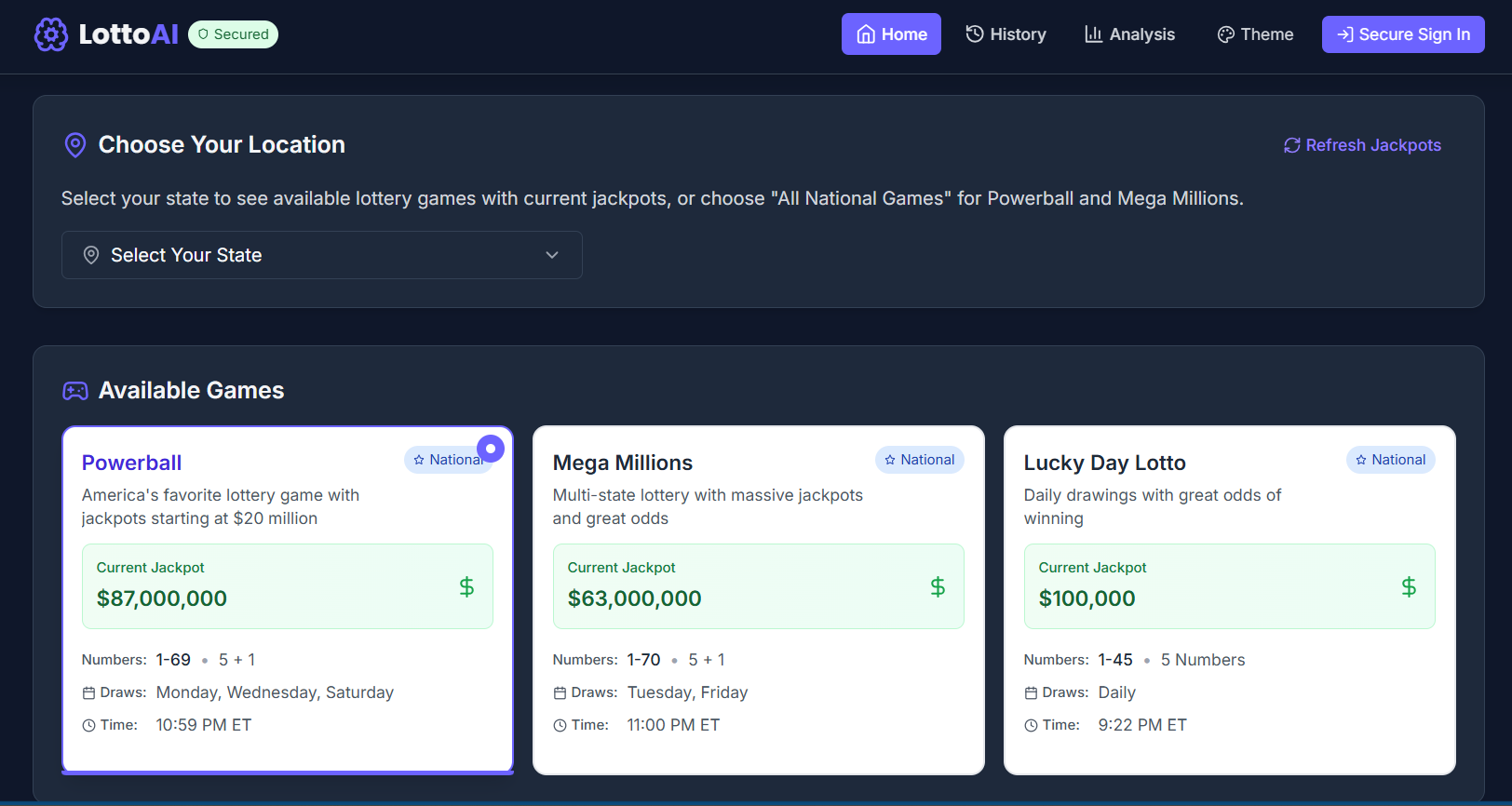Click the clock icon beside Lucky Day Lotto Time
This screenshot has height=806, width=1512.
click(1031, 726)
